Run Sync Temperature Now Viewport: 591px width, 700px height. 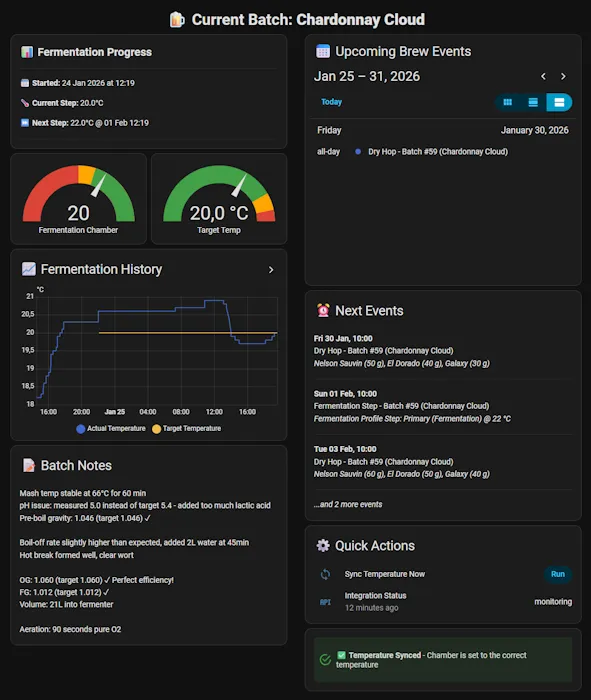[558, 574]
